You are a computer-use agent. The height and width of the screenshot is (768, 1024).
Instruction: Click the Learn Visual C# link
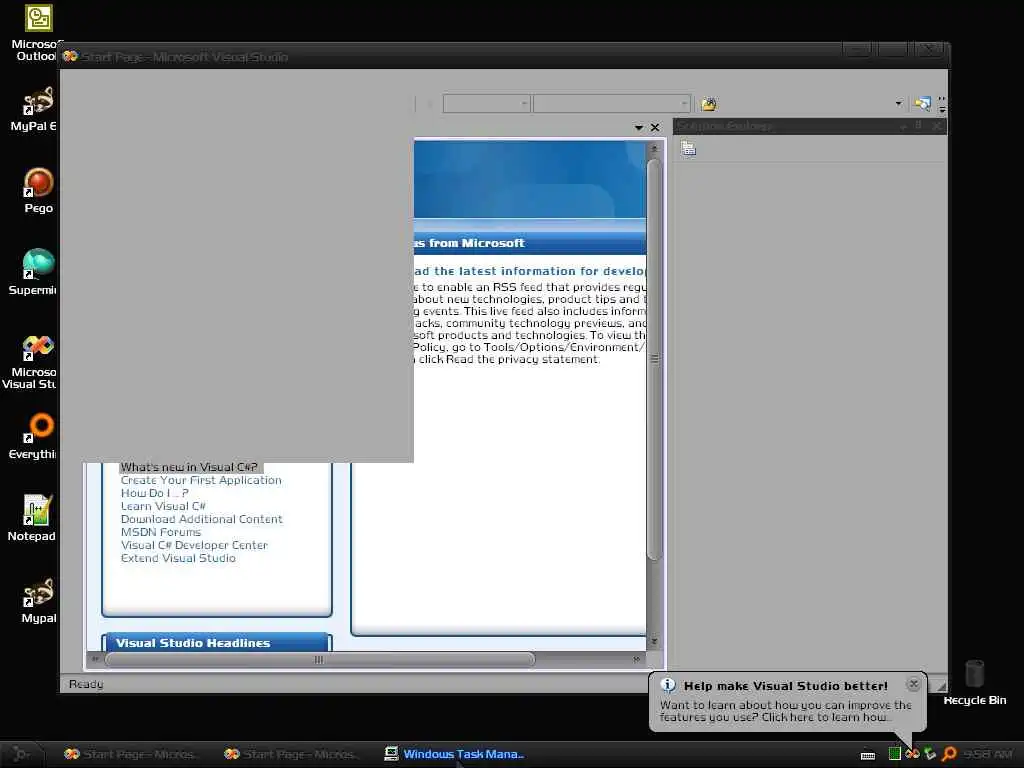point(163,506)
